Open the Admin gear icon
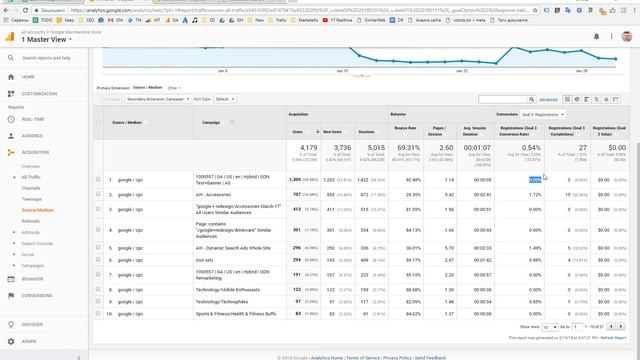Image resolution: width=640 pixels, height=360 pixels. click(x=11, y=341)
